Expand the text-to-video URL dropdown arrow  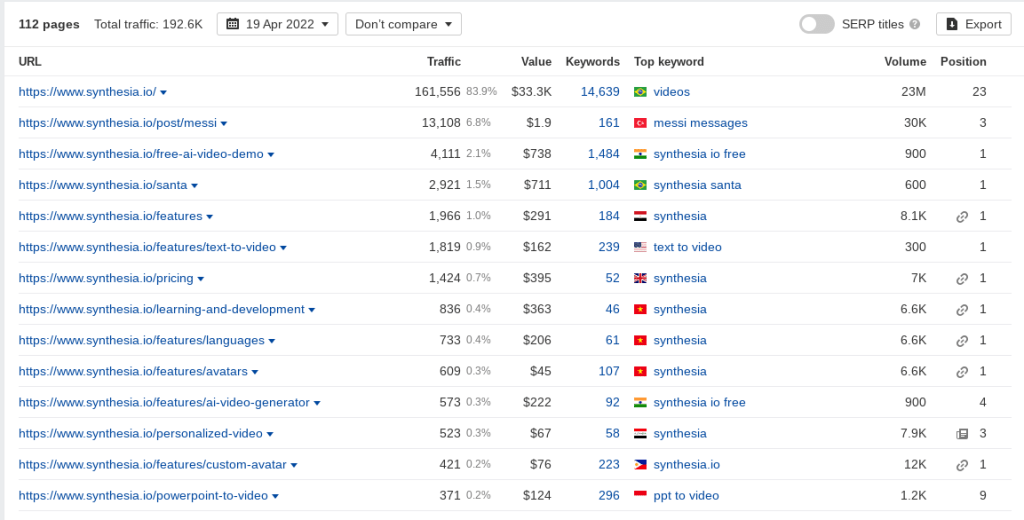click(x=283, y=248)
